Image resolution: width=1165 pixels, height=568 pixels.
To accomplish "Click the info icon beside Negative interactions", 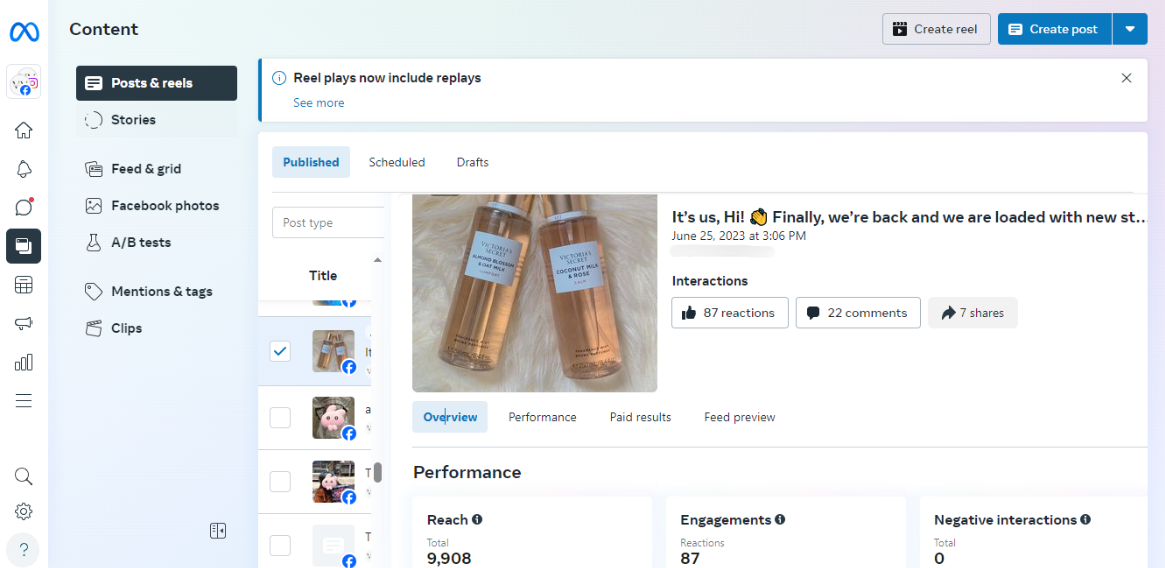I will [x=1086, y=520].
